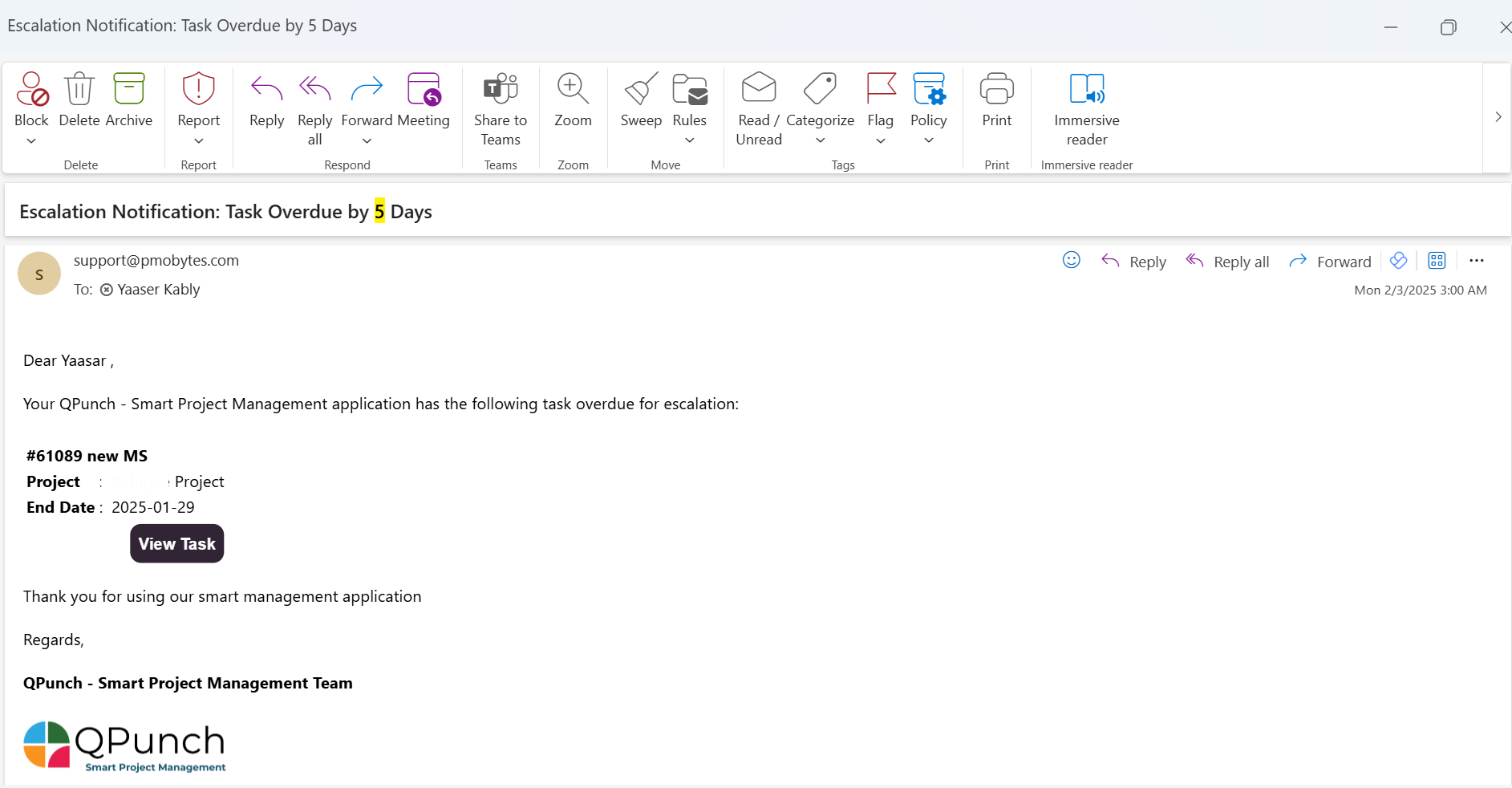
Task: Launch Immersive reader
Action: click(x=1087, y=89)
